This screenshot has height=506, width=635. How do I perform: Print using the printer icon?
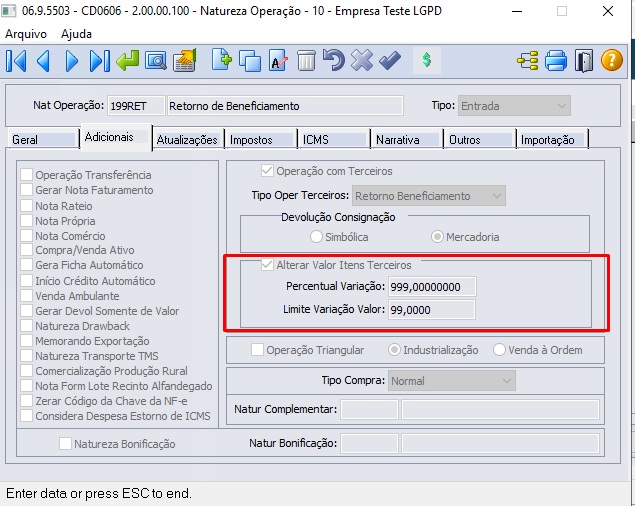556,61
